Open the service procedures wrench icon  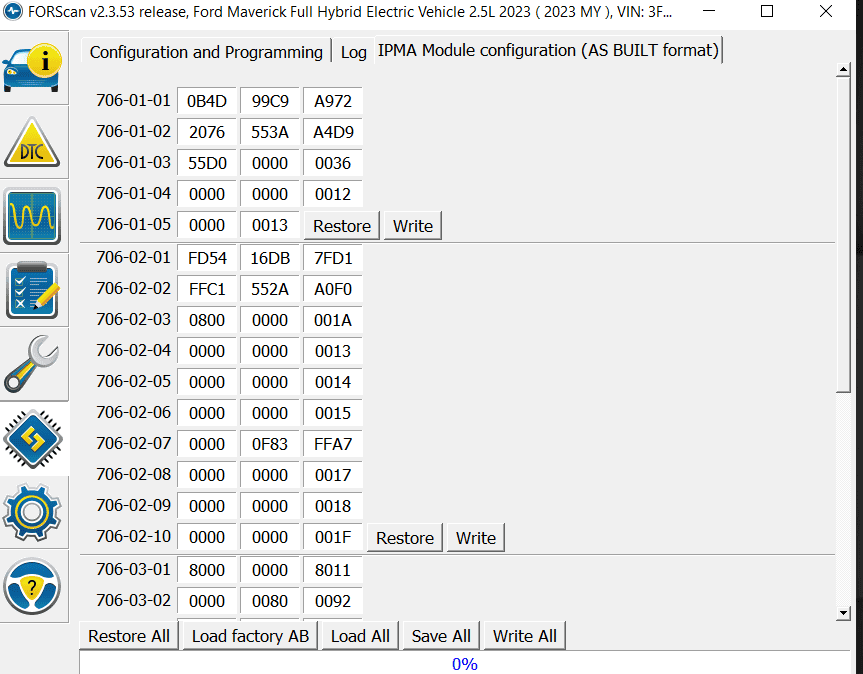[x=32, y=364]
